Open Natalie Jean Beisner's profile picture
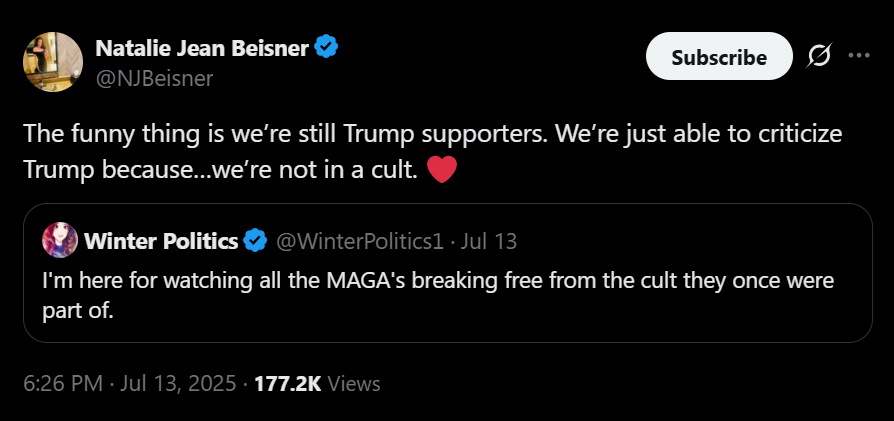 coord(53,62)
